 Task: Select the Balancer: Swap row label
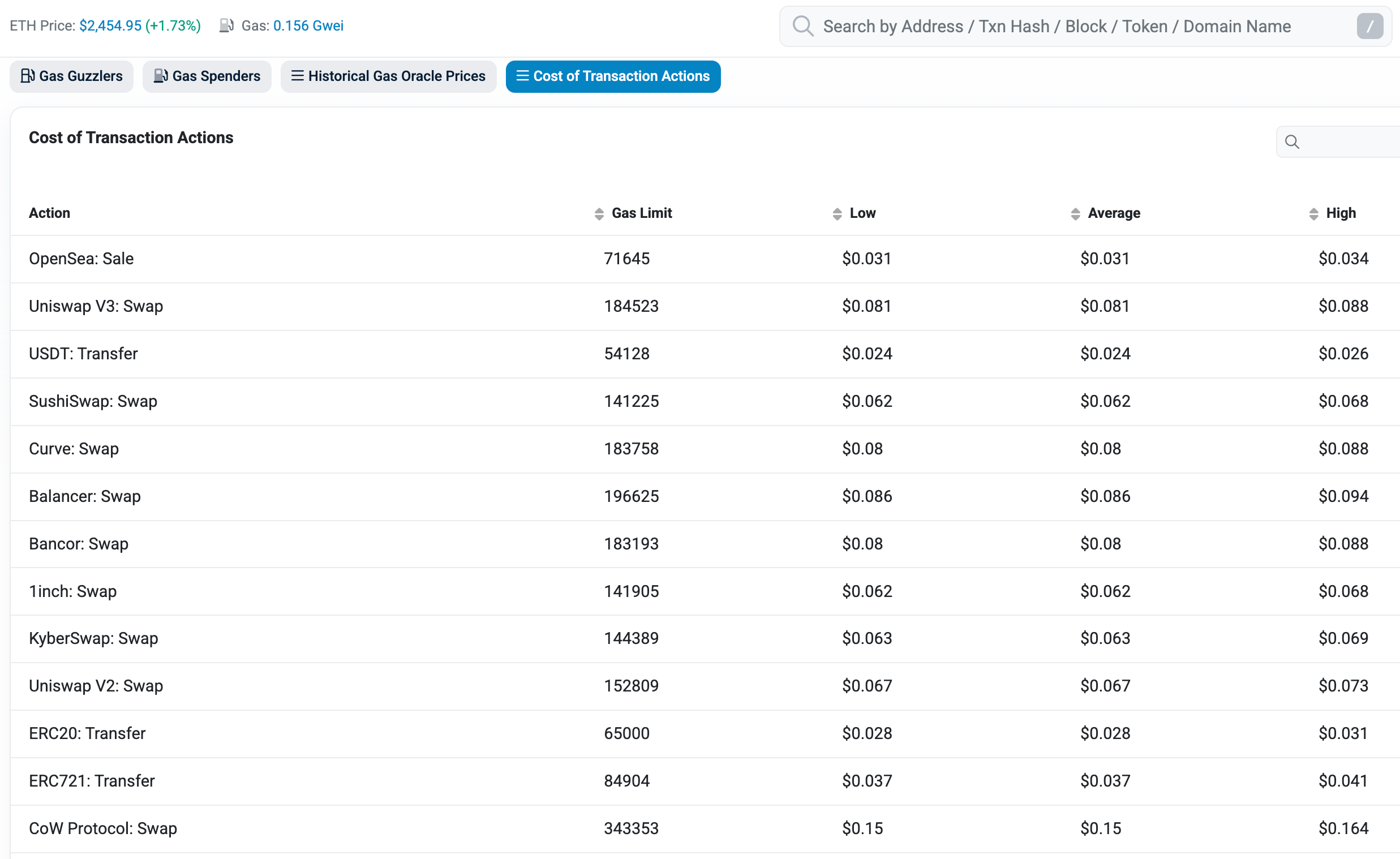[85, 496]
